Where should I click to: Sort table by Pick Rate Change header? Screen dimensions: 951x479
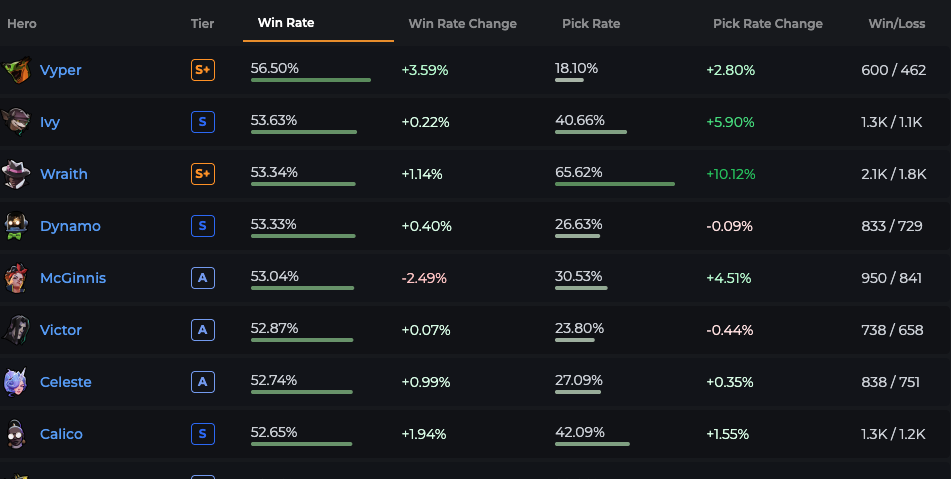[767, 24]
